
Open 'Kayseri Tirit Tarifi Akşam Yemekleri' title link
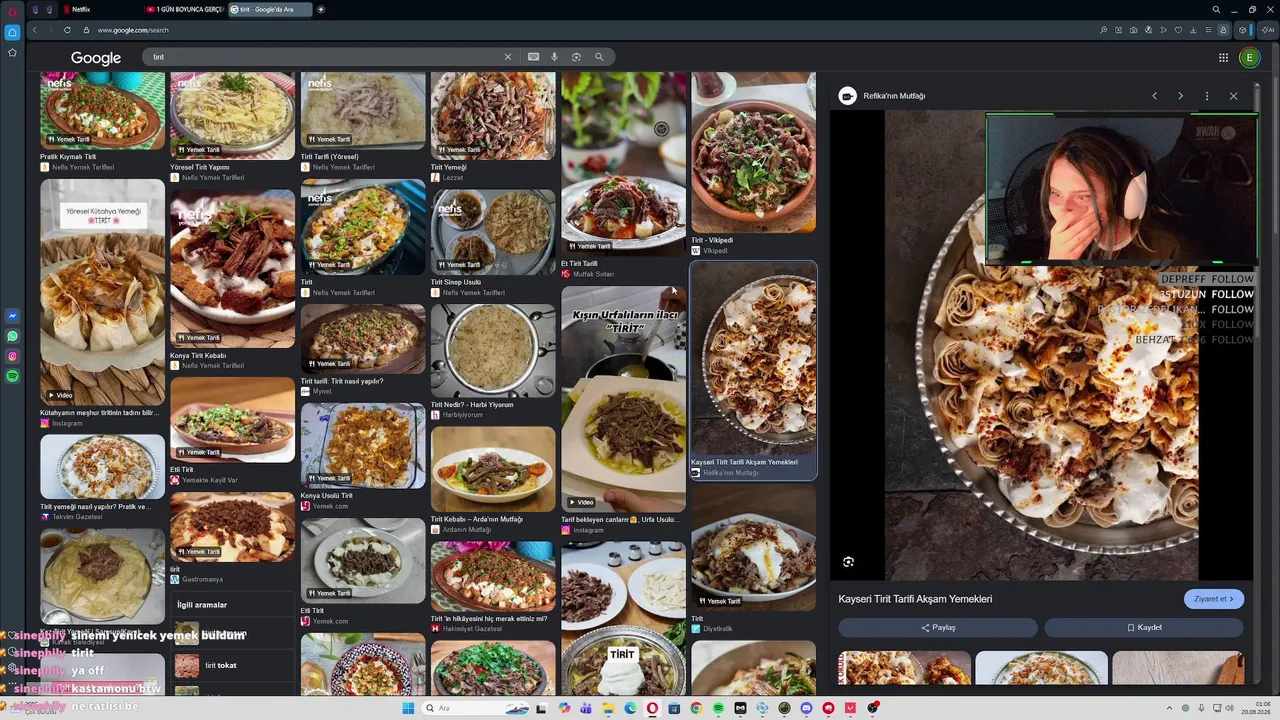click(x=915, y=599)
